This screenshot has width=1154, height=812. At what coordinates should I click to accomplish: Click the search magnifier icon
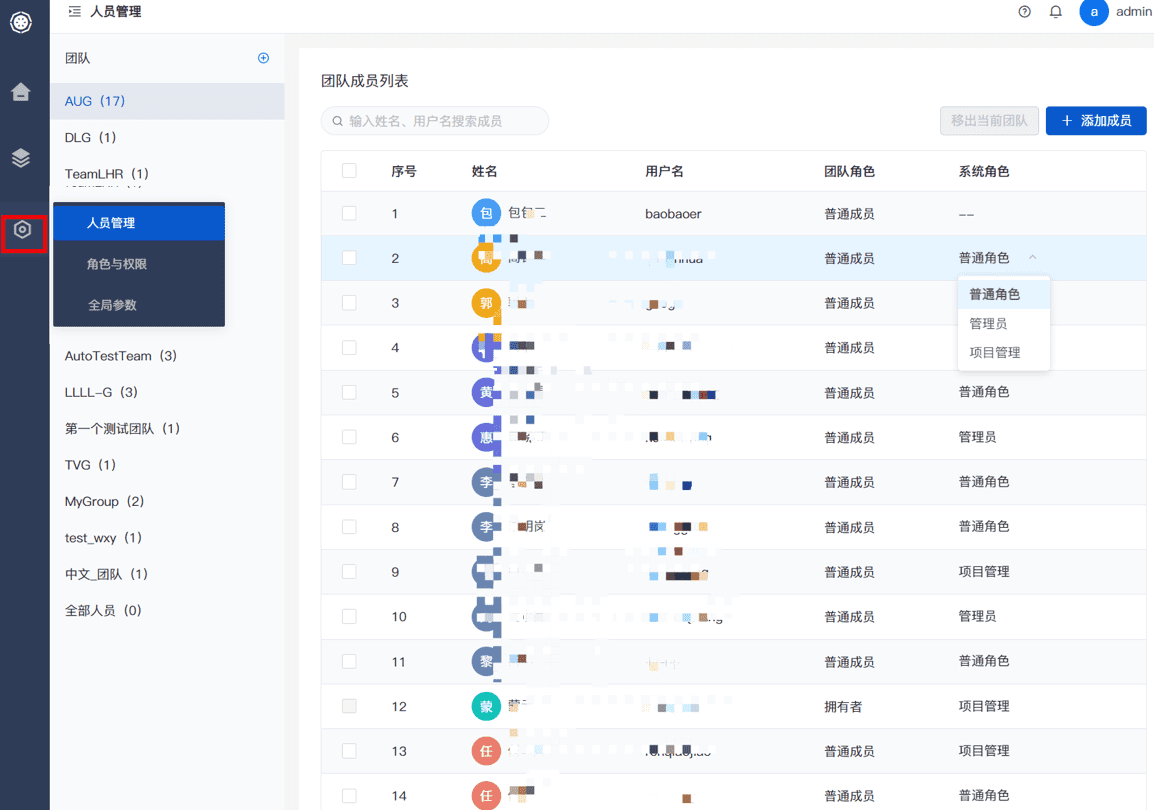tap(337, 121)
